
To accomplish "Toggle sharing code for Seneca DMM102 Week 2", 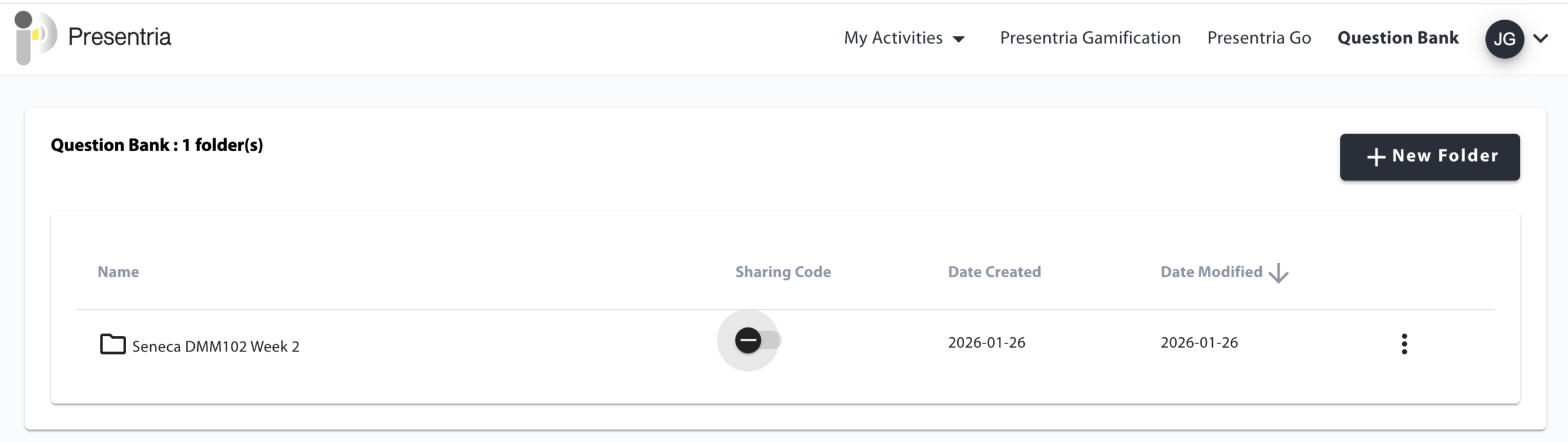I will coord(755,340).
